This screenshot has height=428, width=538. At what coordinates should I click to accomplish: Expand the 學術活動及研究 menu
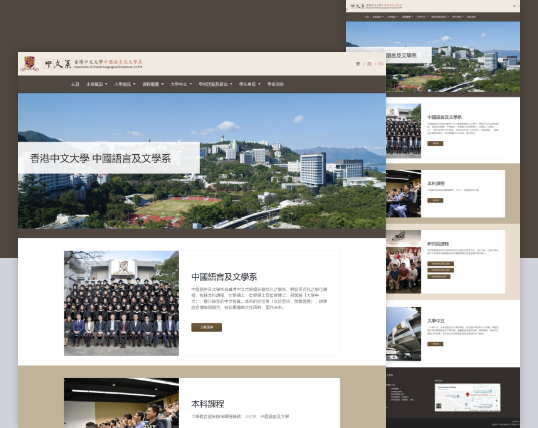click(215, 84)
